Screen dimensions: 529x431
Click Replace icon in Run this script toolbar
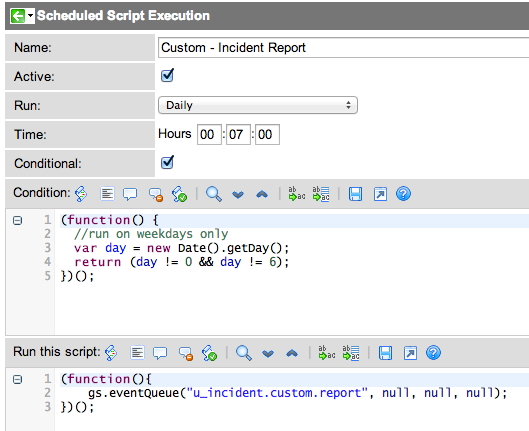(327, 353)
